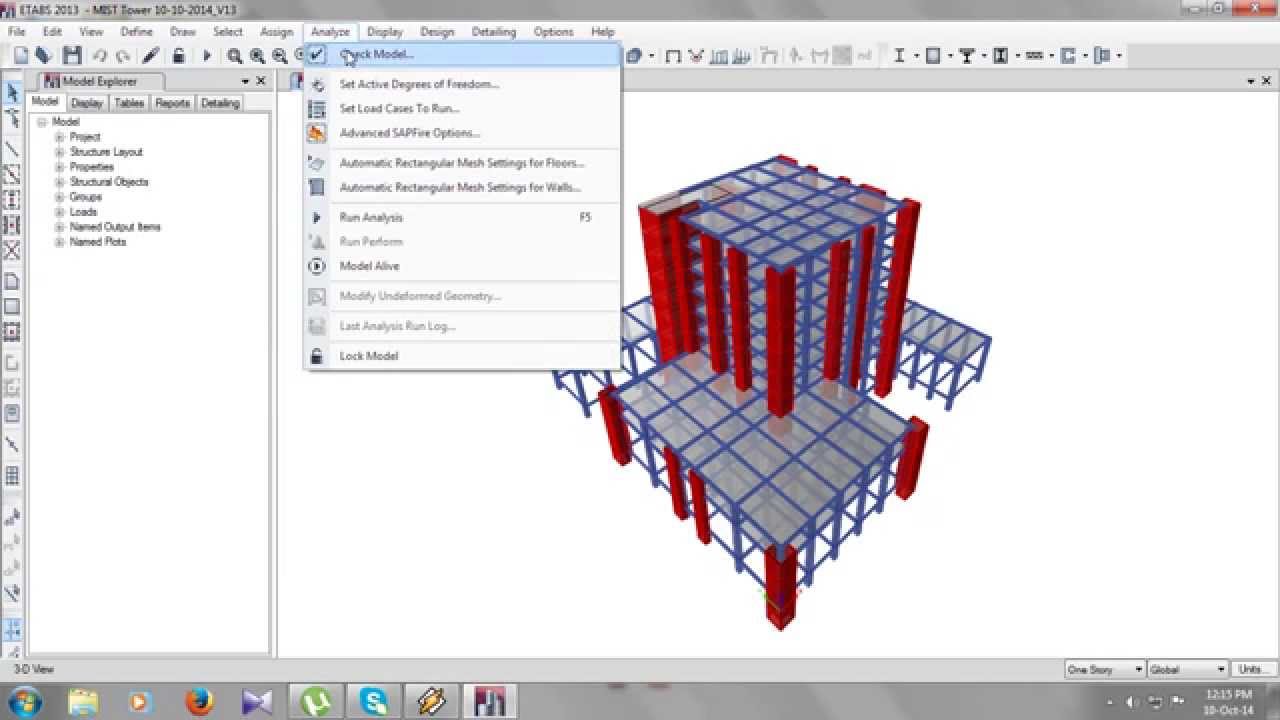Click the 12:15 PM clock in taskbar
Screen dimensions: 1280x720
1229,694
